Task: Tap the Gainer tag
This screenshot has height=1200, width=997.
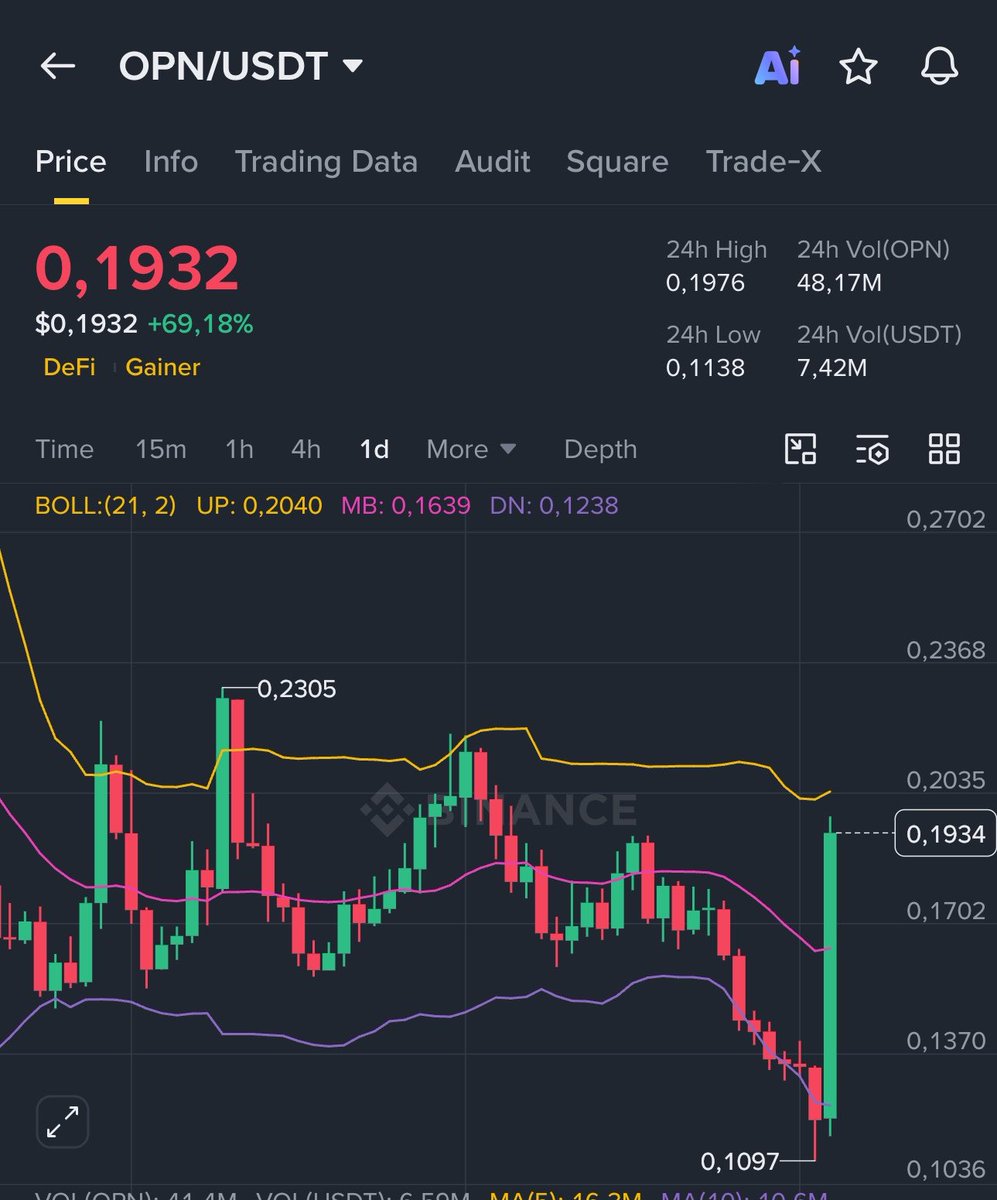Action: (x=163, y=367)
